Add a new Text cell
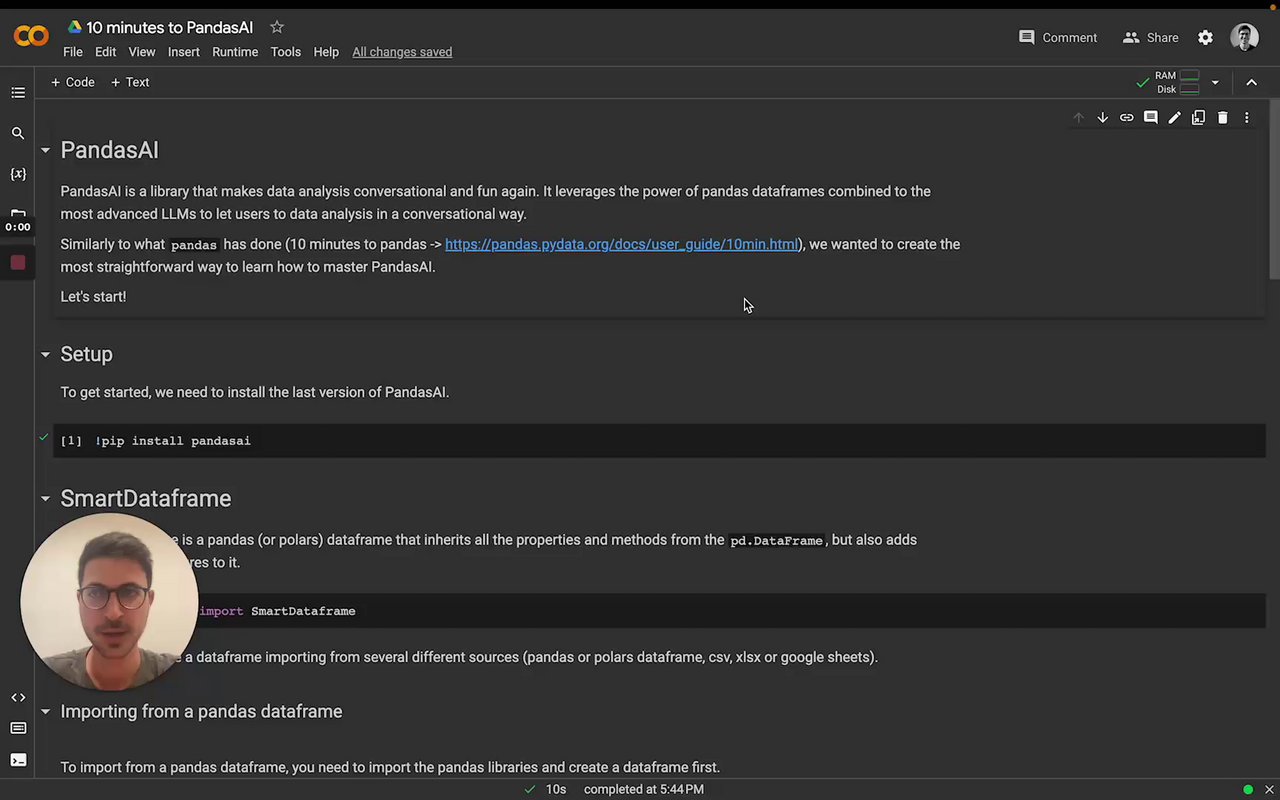Screen dimensions: 1280x800 (130, 83)
